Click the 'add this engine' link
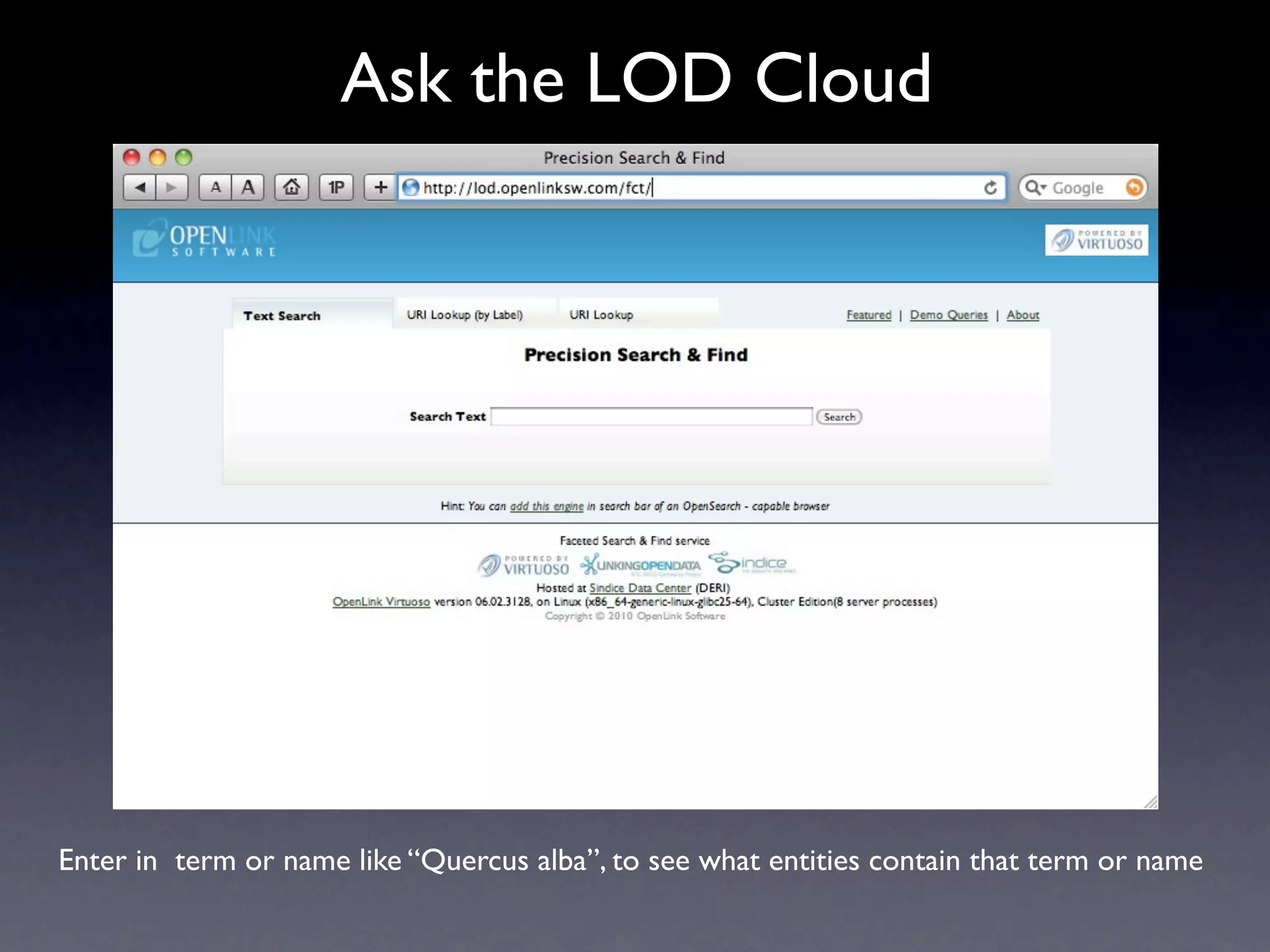This screenshot has height=952, width=1270. 546,506
